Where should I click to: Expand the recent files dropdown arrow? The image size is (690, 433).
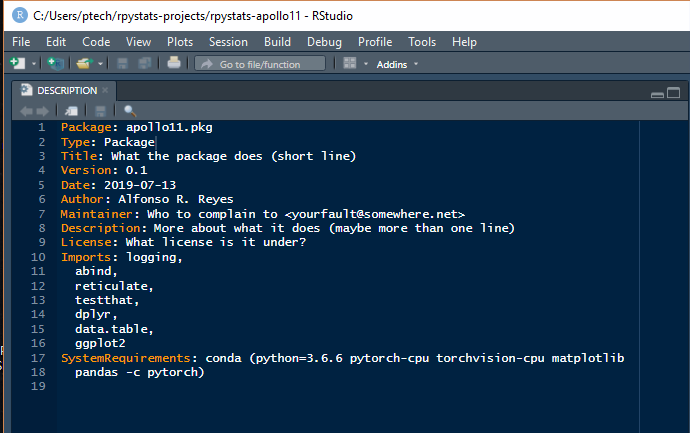coord(100,64)
